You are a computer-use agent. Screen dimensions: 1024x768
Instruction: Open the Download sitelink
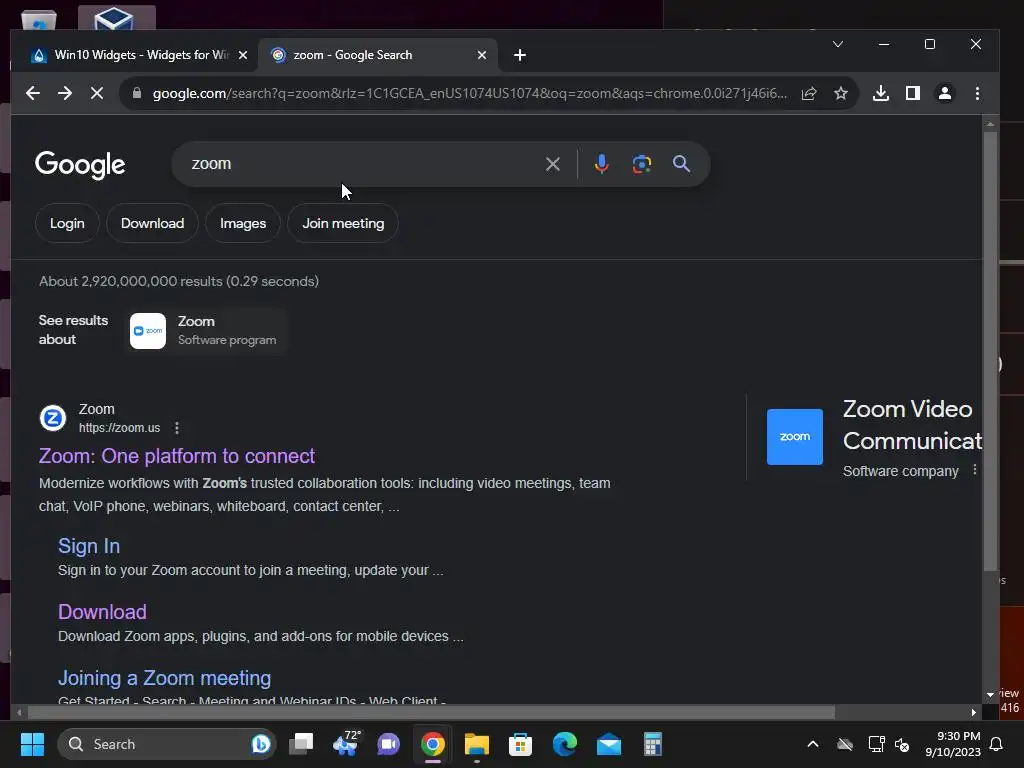click(103, 612)
